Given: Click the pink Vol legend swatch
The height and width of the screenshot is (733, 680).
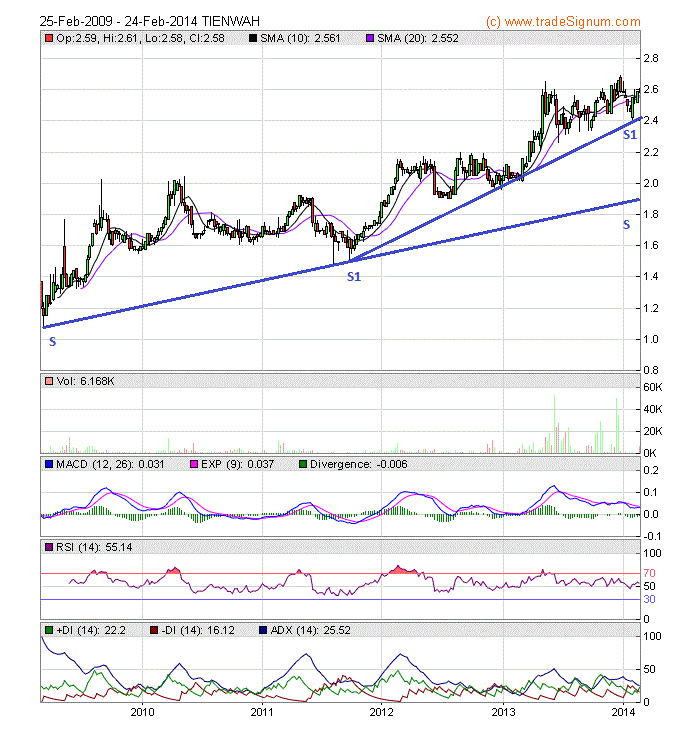Looking at the screenshot, I should (49, 381).
